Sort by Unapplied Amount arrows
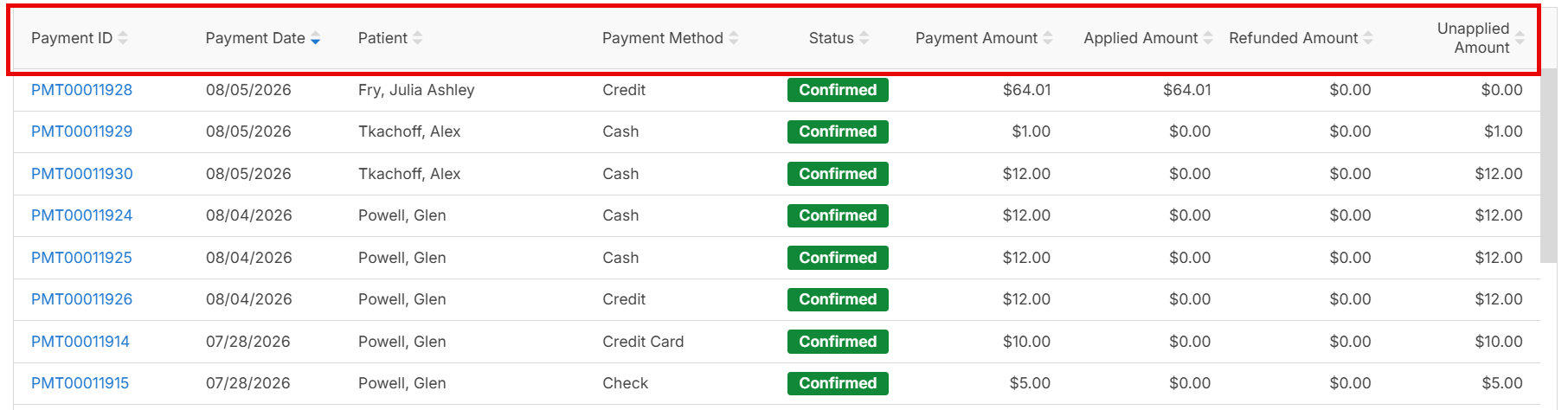This screenshot has height=410, width=1568. (x=1520, y=38)
